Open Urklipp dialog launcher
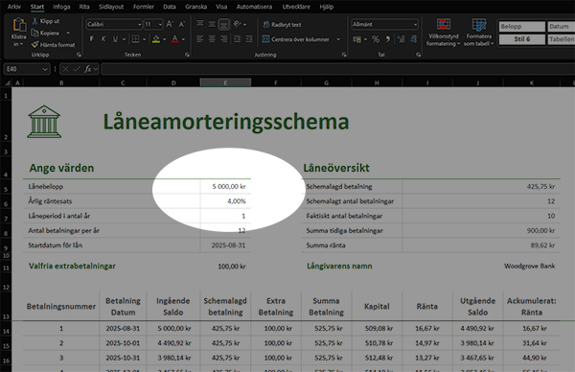Image resolution: width=575 pixels, height=372 pixels. pos(78,55)
